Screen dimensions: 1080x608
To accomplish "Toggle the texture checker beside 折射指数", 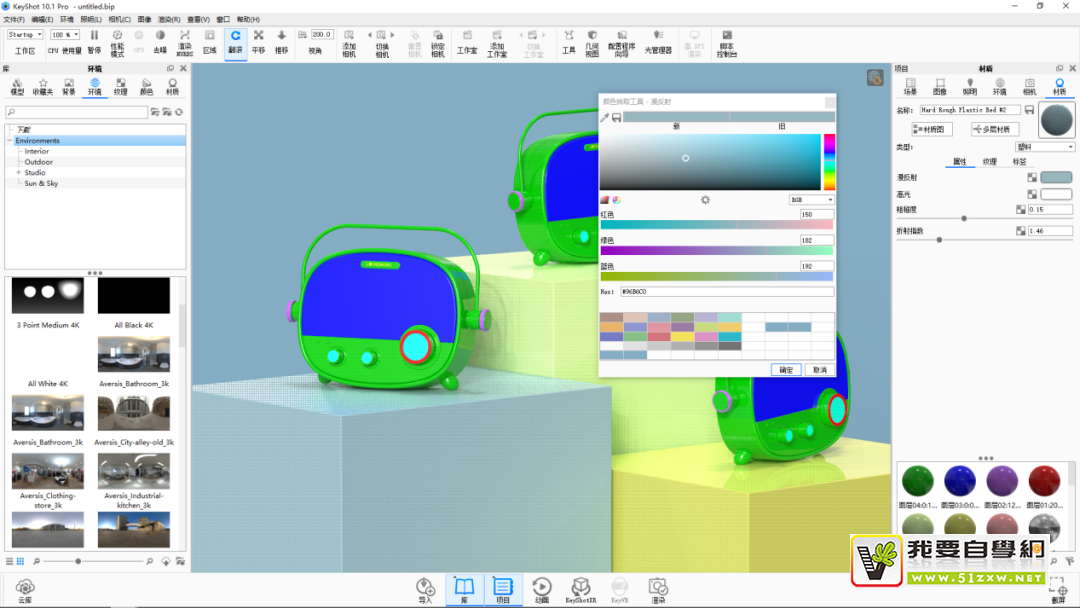I will tap(1021, 231).
